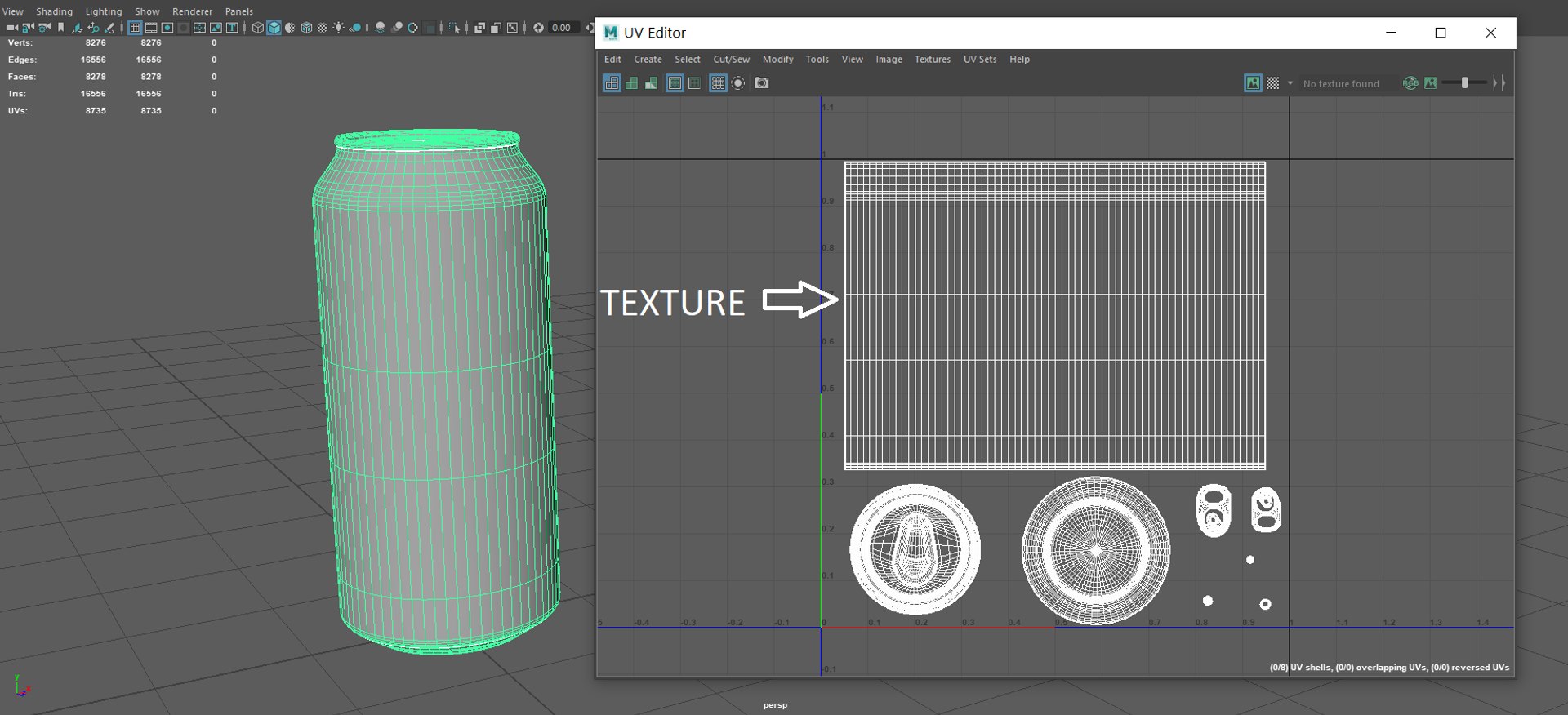Expand the texture list dropdown arrow
The width and height of the screenshot is (1568, 715).
point(1290,83)
